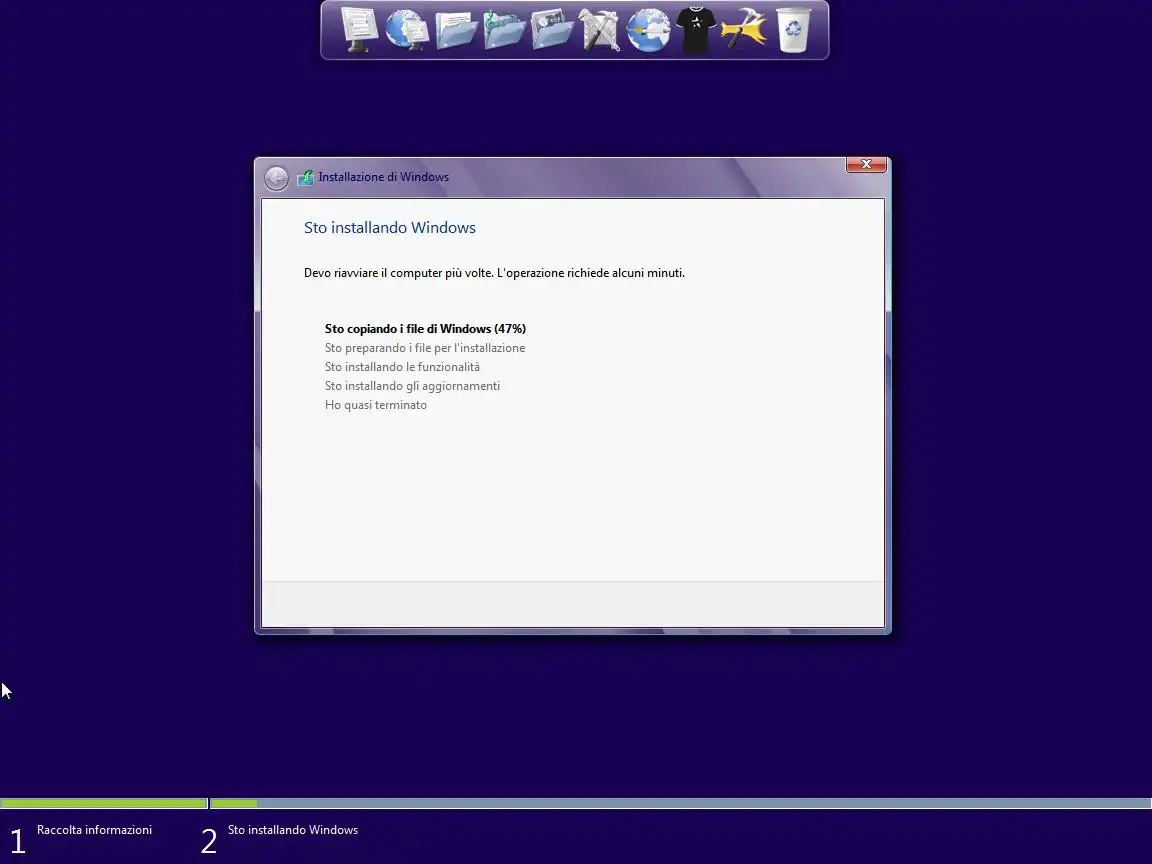The width and height of the screenshot is (1152, 864).
Task: Click the round back arrow in installer title bar
Action: click(276, 178)
